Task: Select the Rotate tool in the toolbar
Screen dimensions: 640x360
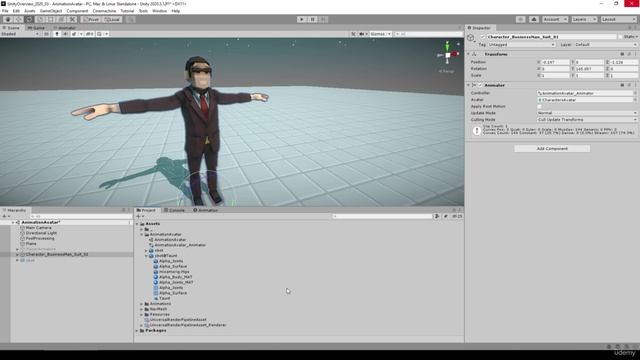Action: [29, 19]
